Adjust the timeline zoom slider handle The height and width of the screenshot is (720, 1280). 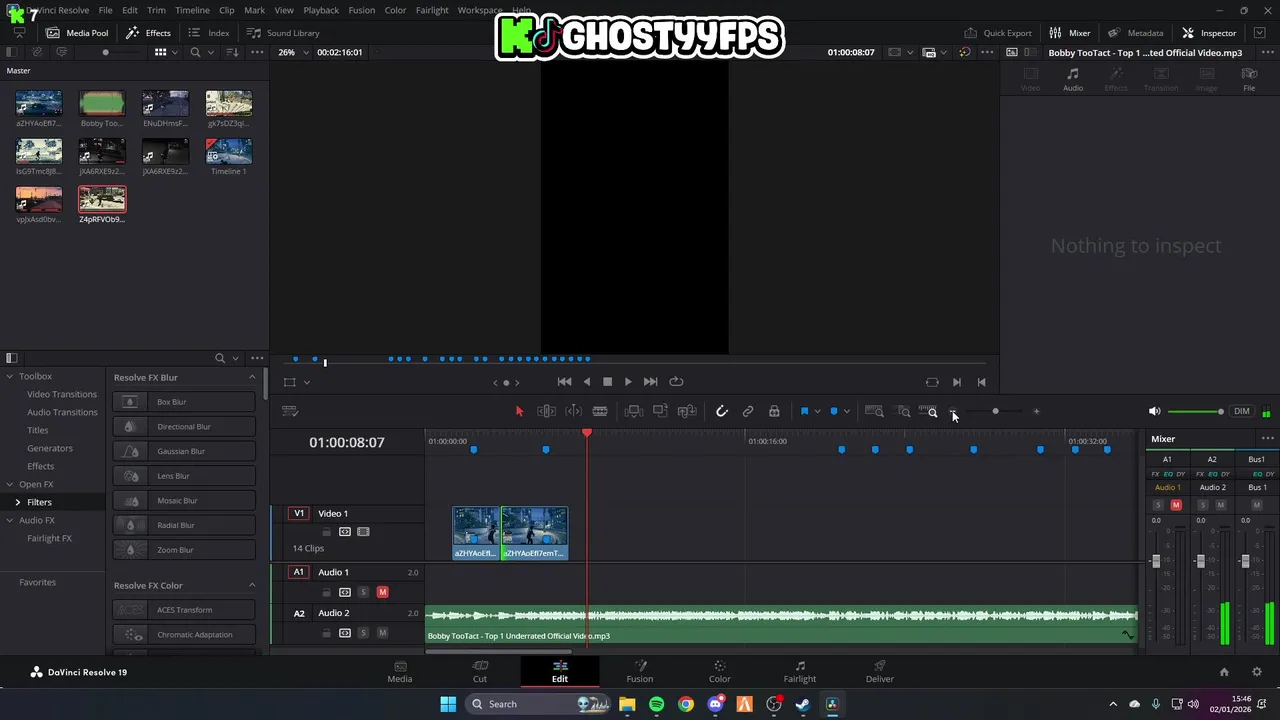point(995,411)
